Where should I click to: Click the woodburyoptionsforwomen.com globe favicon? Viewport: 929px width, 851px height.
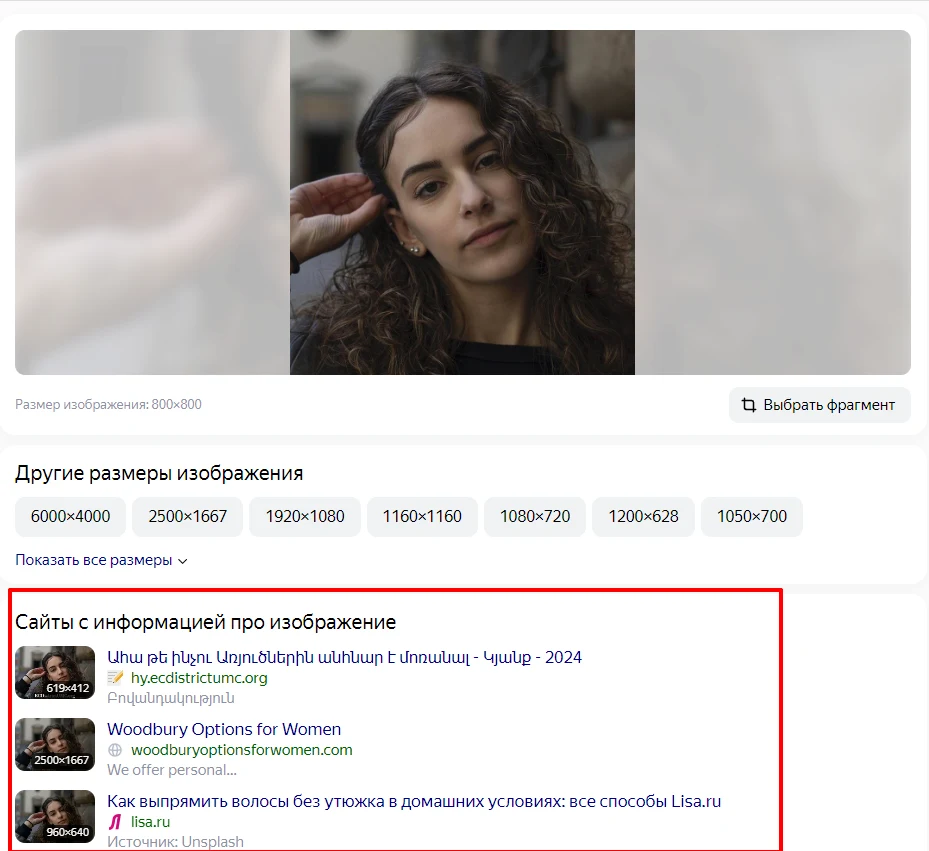tap(115, 750)
